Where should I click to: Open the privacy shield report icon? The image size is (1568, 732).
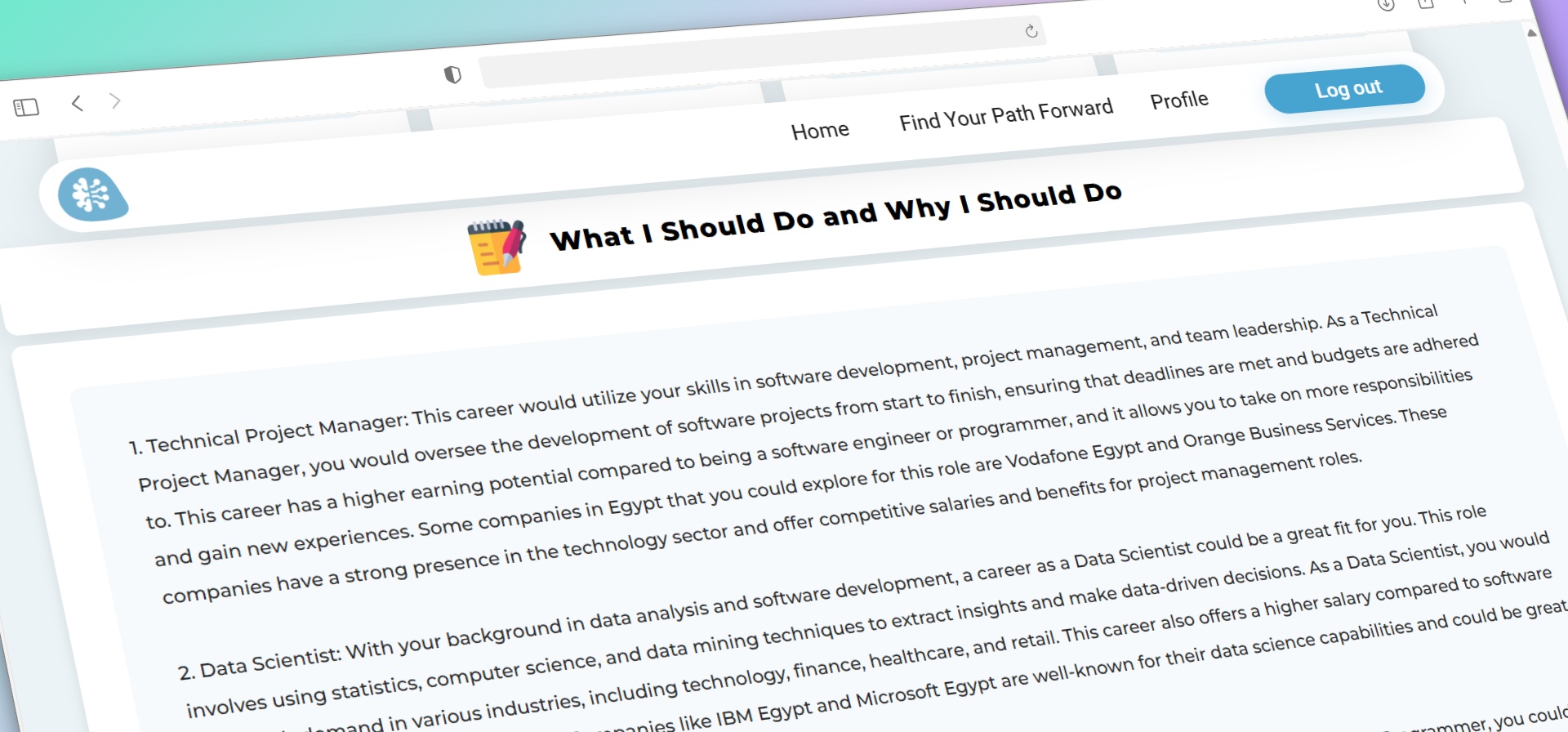(x=452, y=75)
